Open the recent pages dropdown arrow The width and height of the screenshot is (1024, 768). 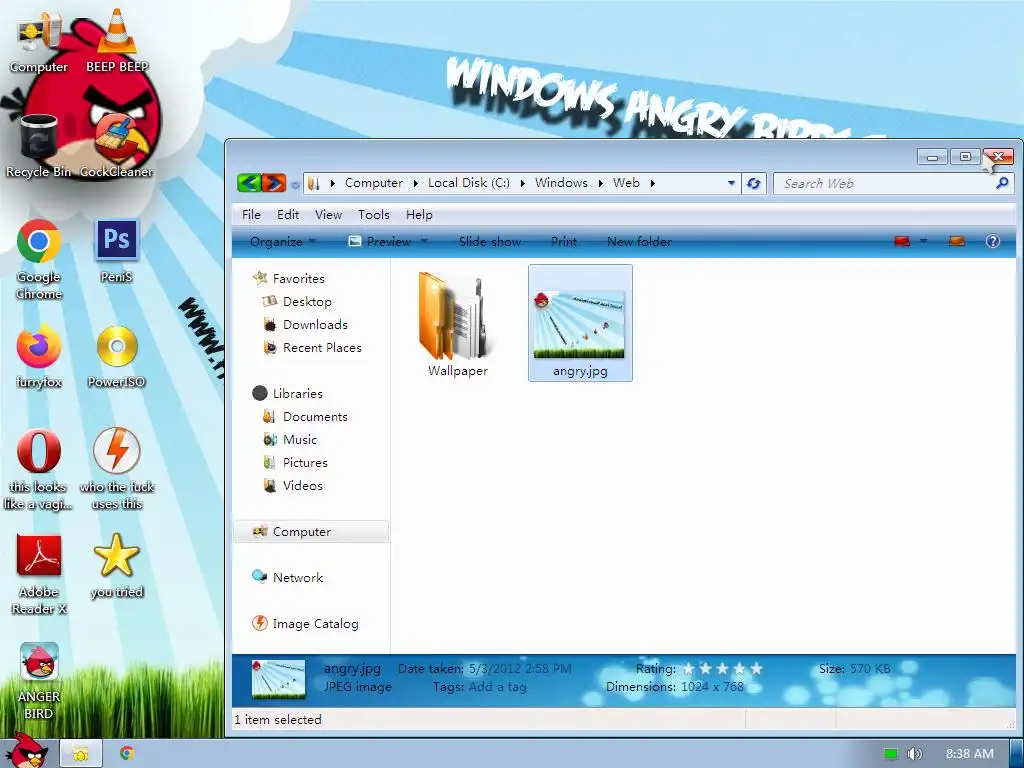(x=295, y=185)
